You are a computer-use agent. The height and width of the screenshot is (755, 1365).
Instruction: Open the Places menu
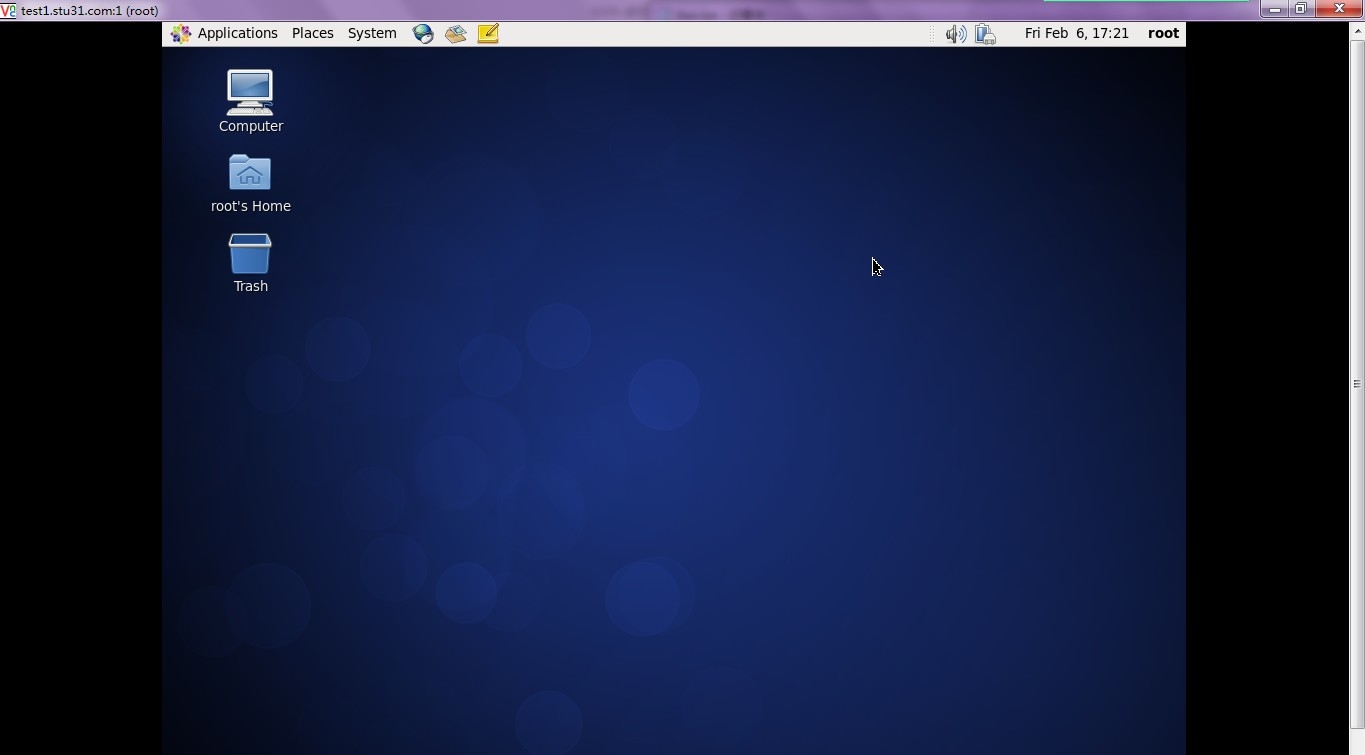tap(312, 33)
